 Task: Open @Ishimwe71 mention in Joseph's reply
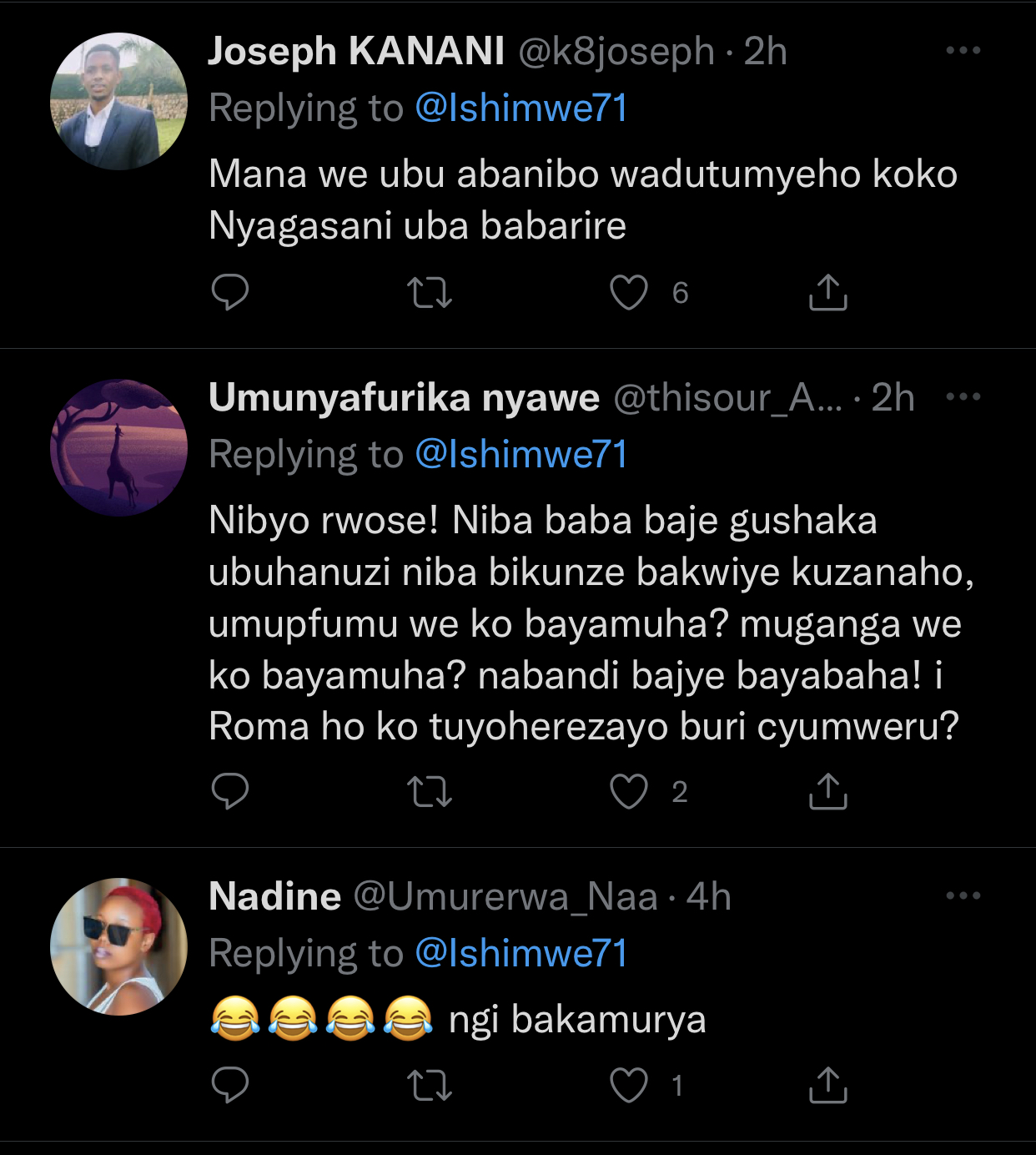pos(521,108)
